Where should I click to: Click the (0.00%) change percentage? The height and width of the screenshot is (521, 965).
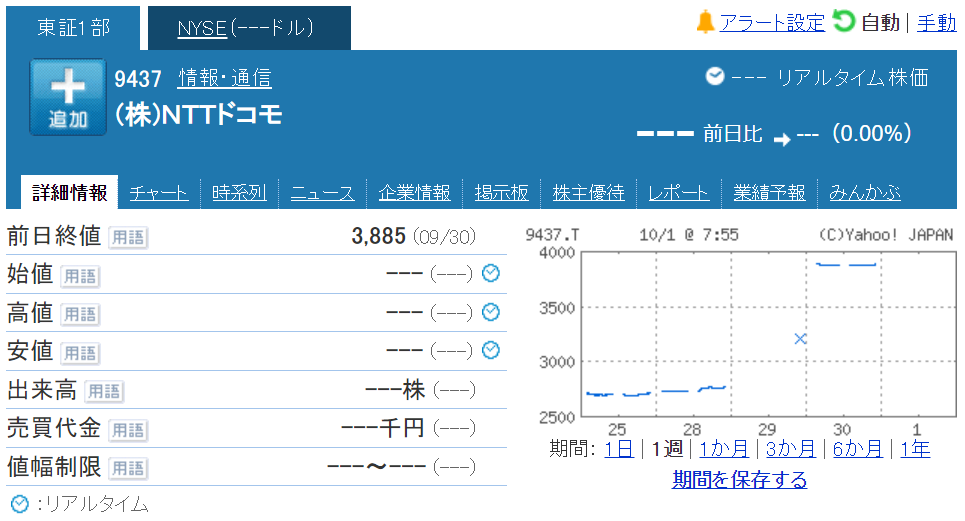coord(871,133)
